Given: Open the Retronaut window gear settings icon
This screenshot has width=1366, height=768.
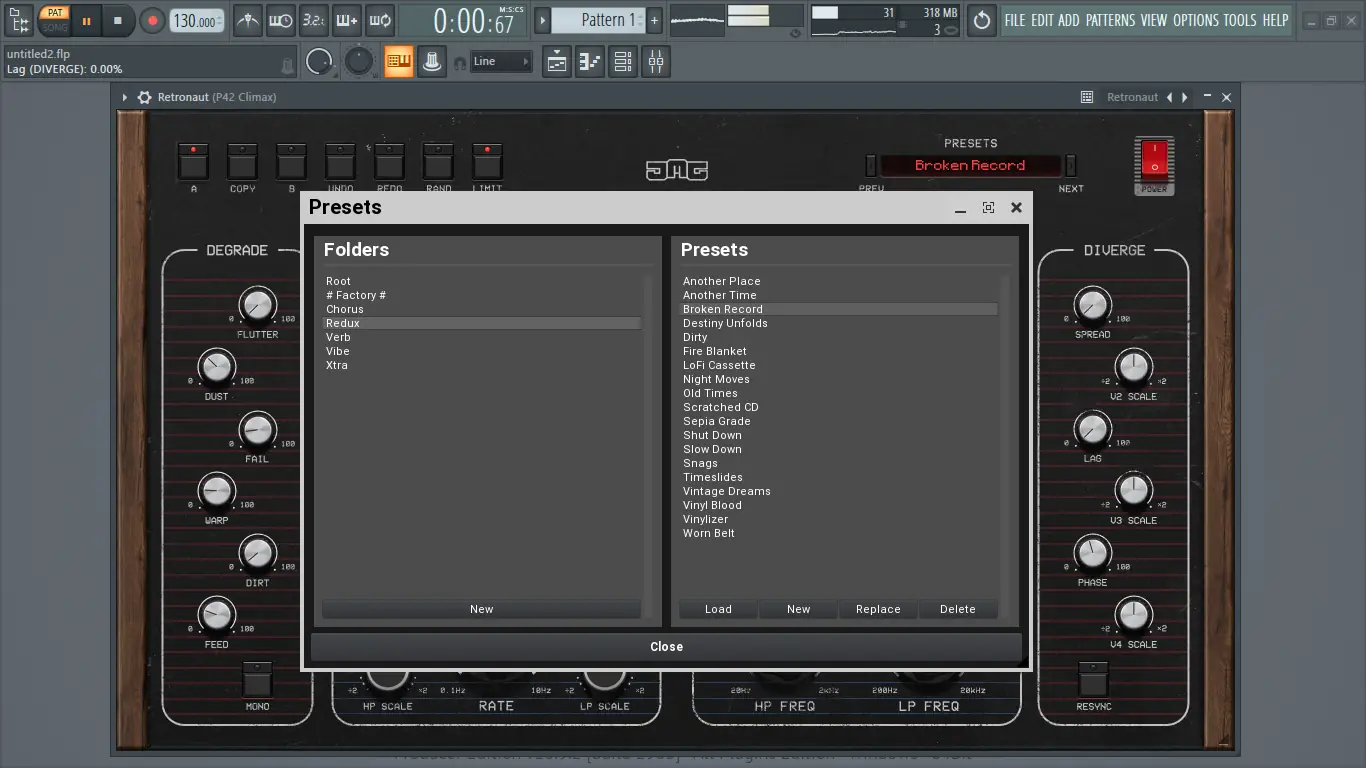Looking at the screenshot, I should (x=144, y=97).
